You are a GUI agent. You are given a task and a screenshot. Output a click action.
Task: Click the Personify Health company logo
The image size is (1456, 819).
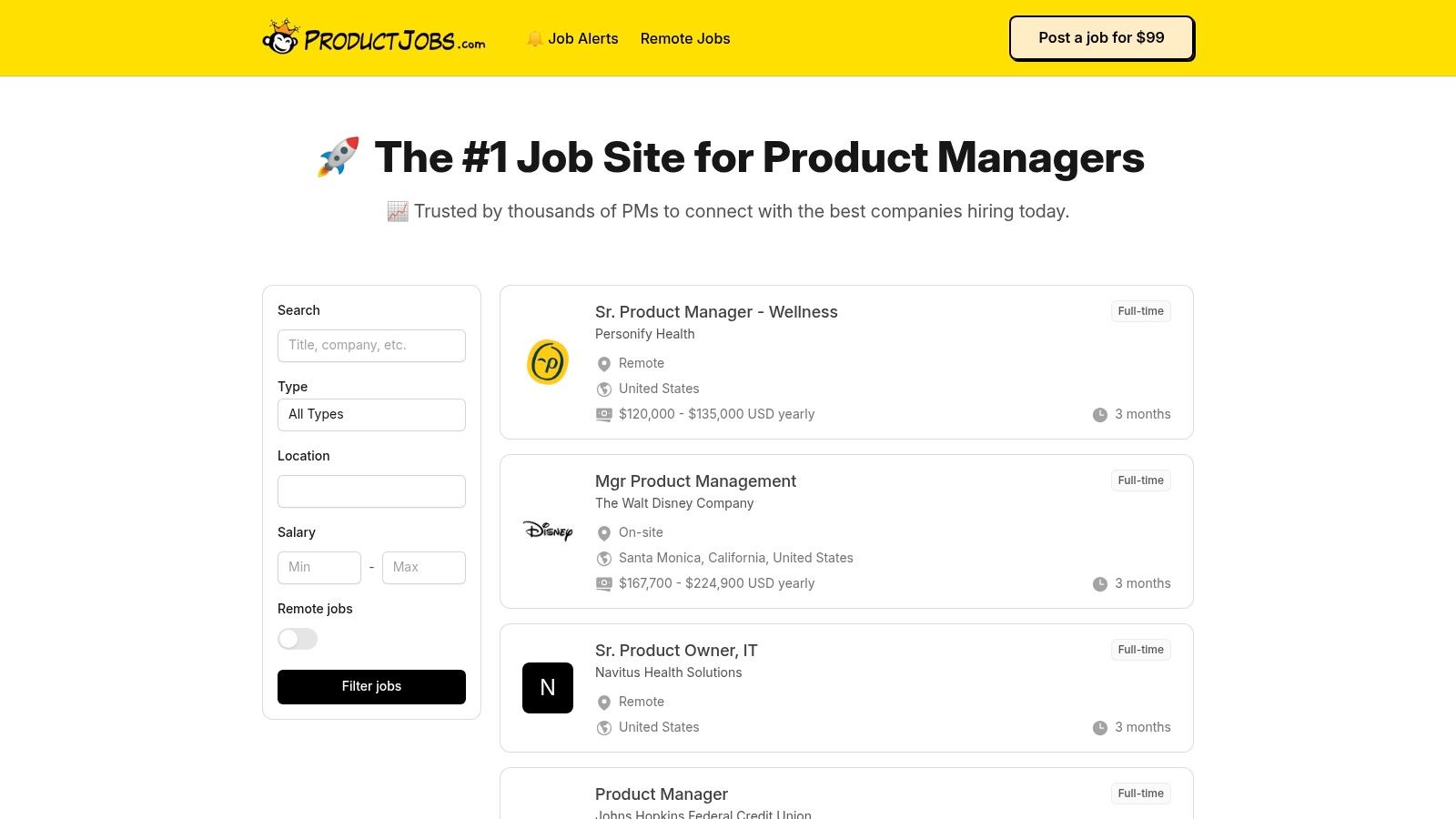547,362
